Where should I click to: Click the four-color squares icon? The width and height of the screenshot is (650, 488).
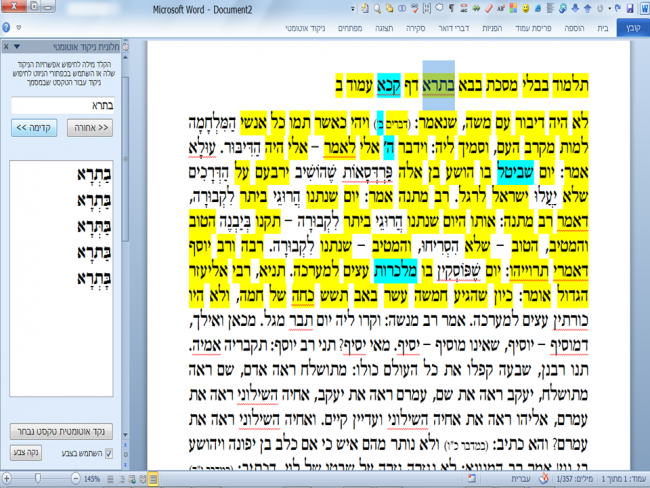coord(513,8)
